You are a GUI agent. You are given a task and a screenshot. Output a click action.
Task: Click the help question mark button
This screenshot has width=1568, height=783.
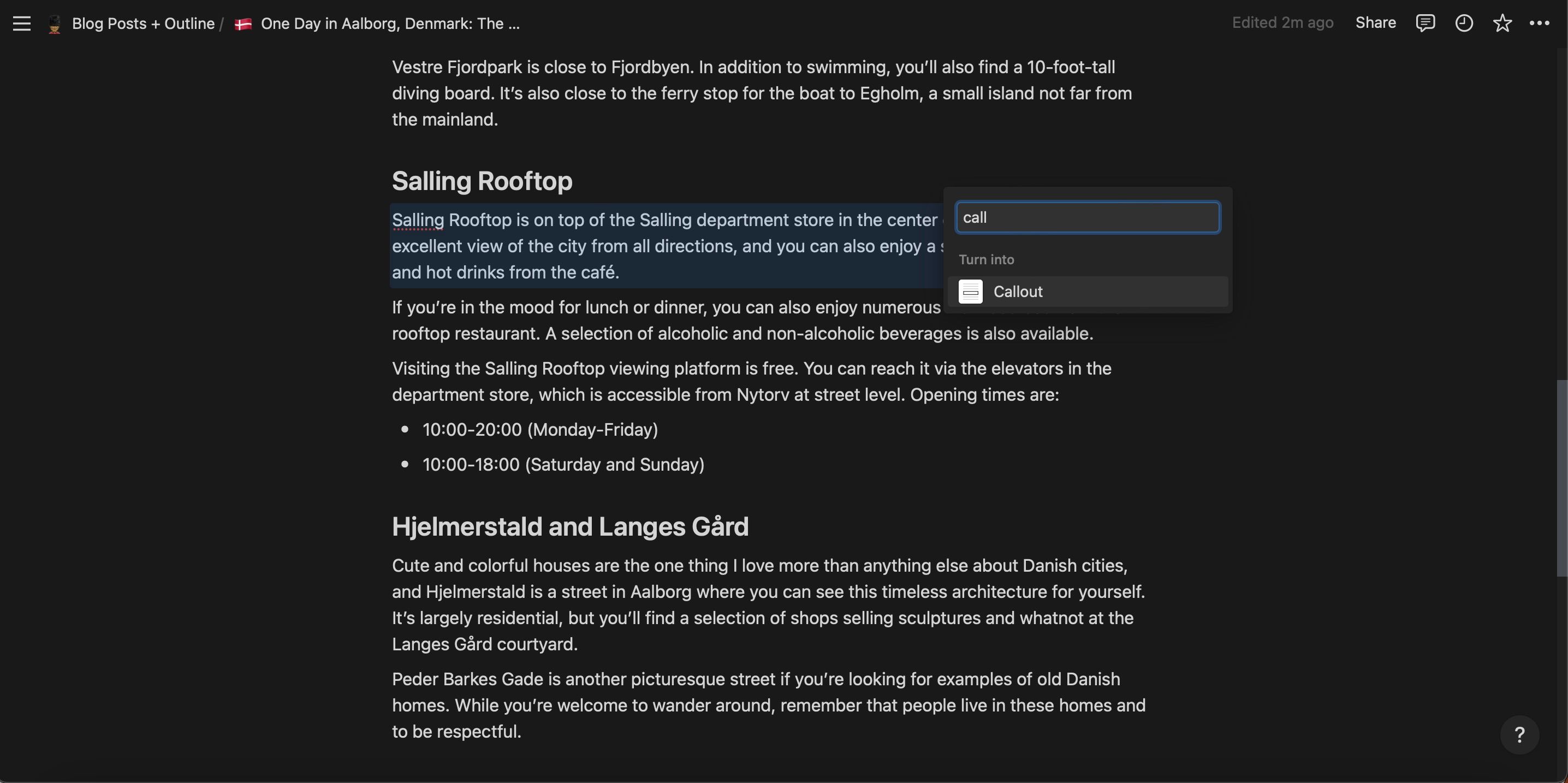(x=1519, y=735)
